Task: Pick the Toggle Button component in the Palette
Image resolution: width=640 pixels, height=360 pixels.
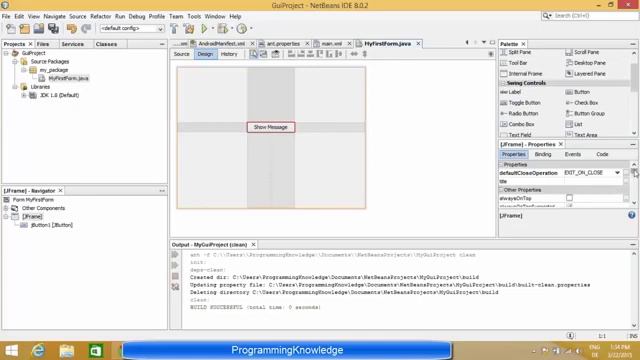Action: (520, 103)
